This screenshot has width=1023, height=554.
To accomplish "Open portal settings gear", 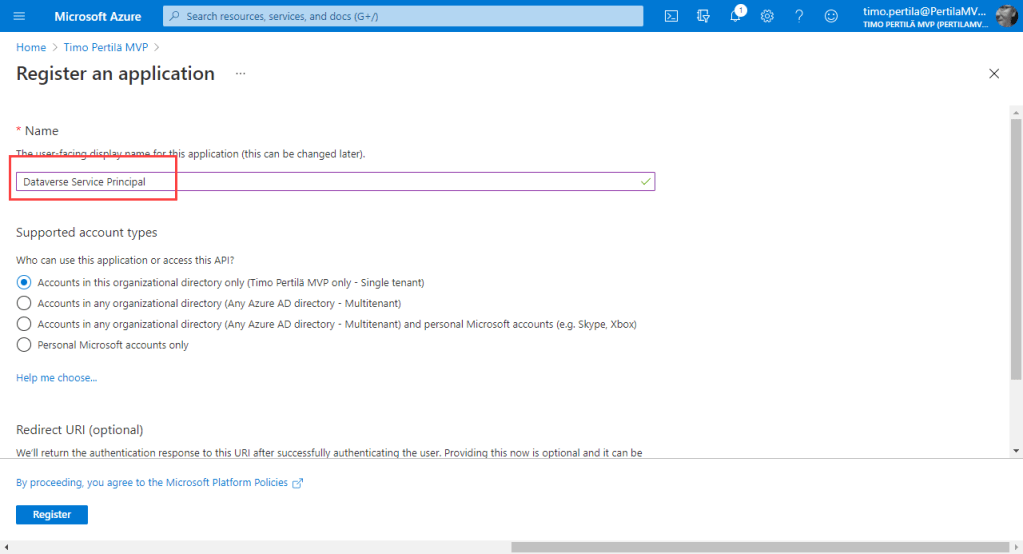I will pos(767,16).
